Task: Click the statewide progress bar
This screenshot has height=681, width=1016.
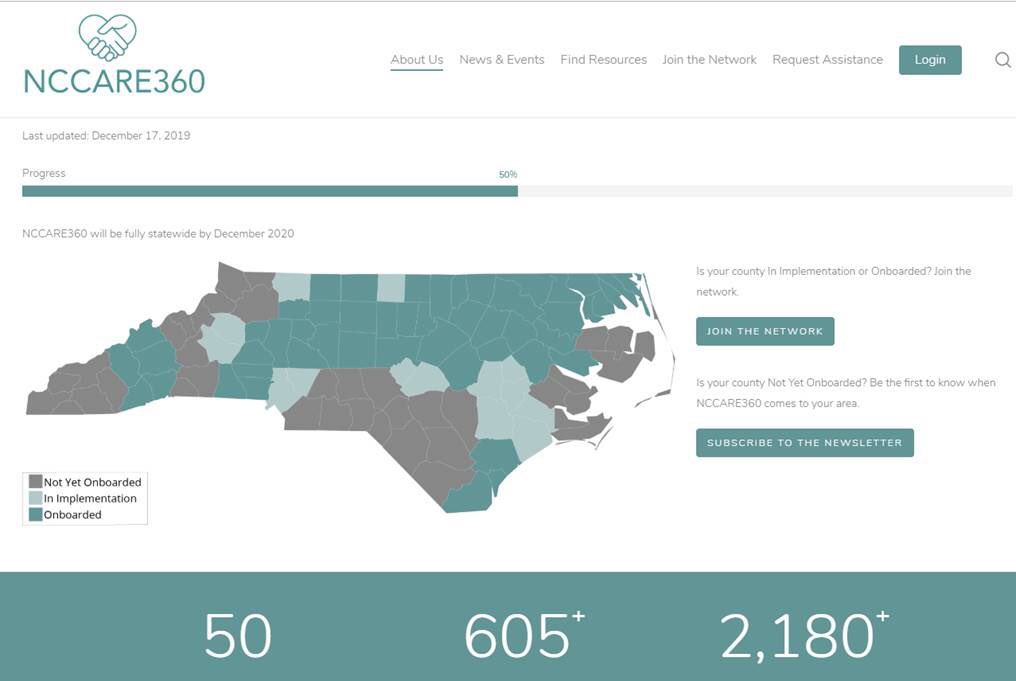Action: pyautogui.click(x=517, y=191)
